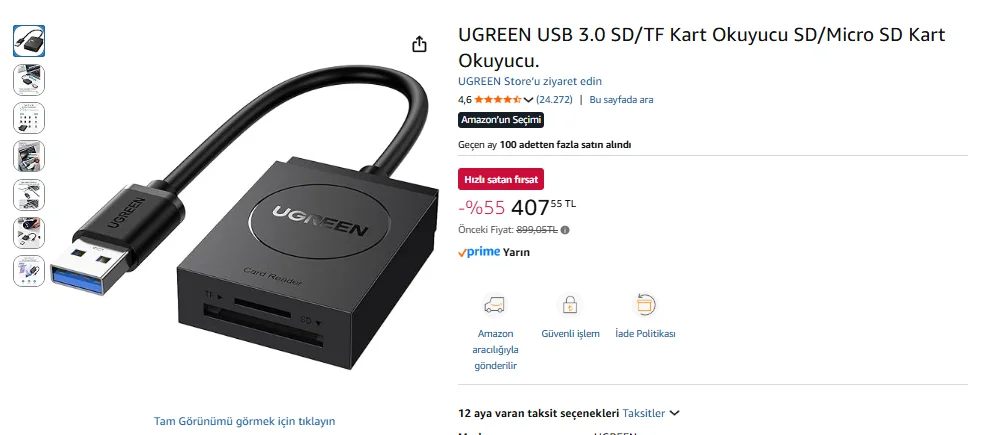Click the Bu sayfada ara link

[x=621, y=100]
